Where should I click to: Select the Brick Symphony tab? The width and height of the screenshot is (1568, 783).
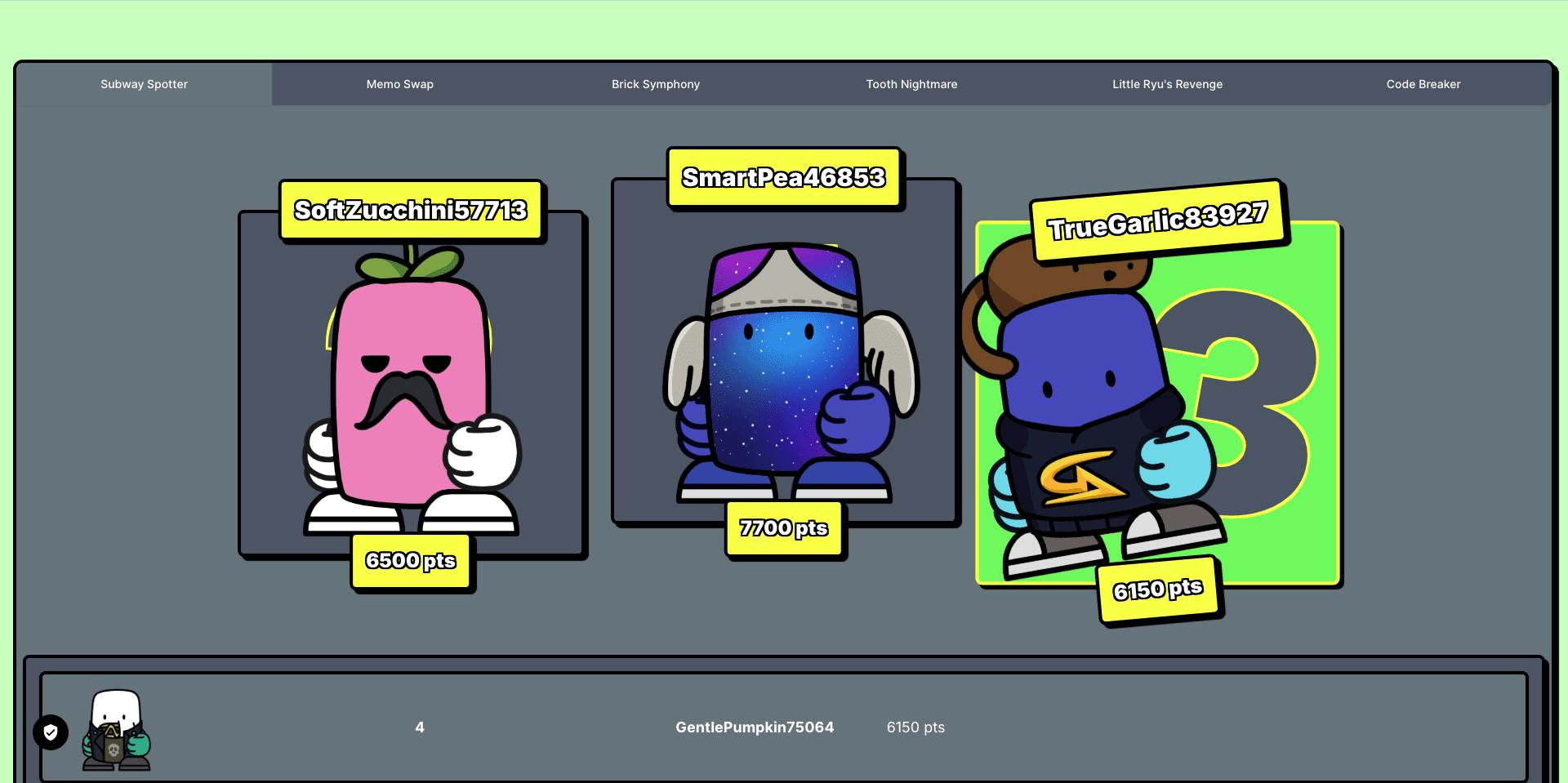click(x=655, y=84)
